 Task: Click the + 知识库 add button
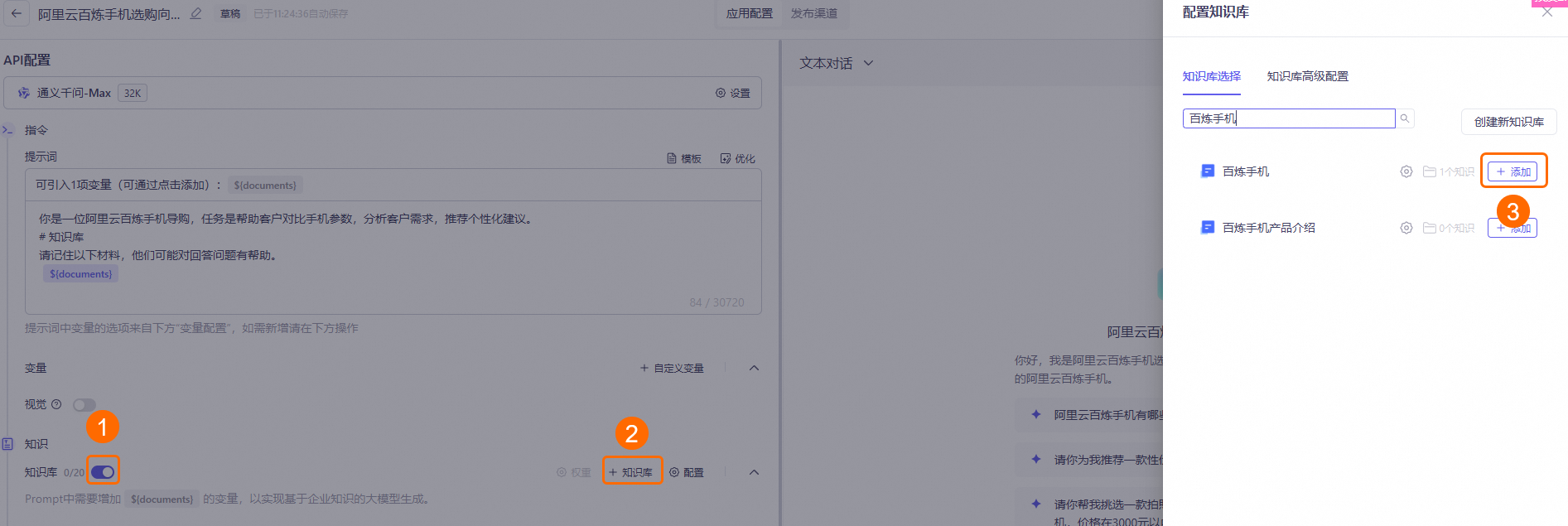point(631,472)
